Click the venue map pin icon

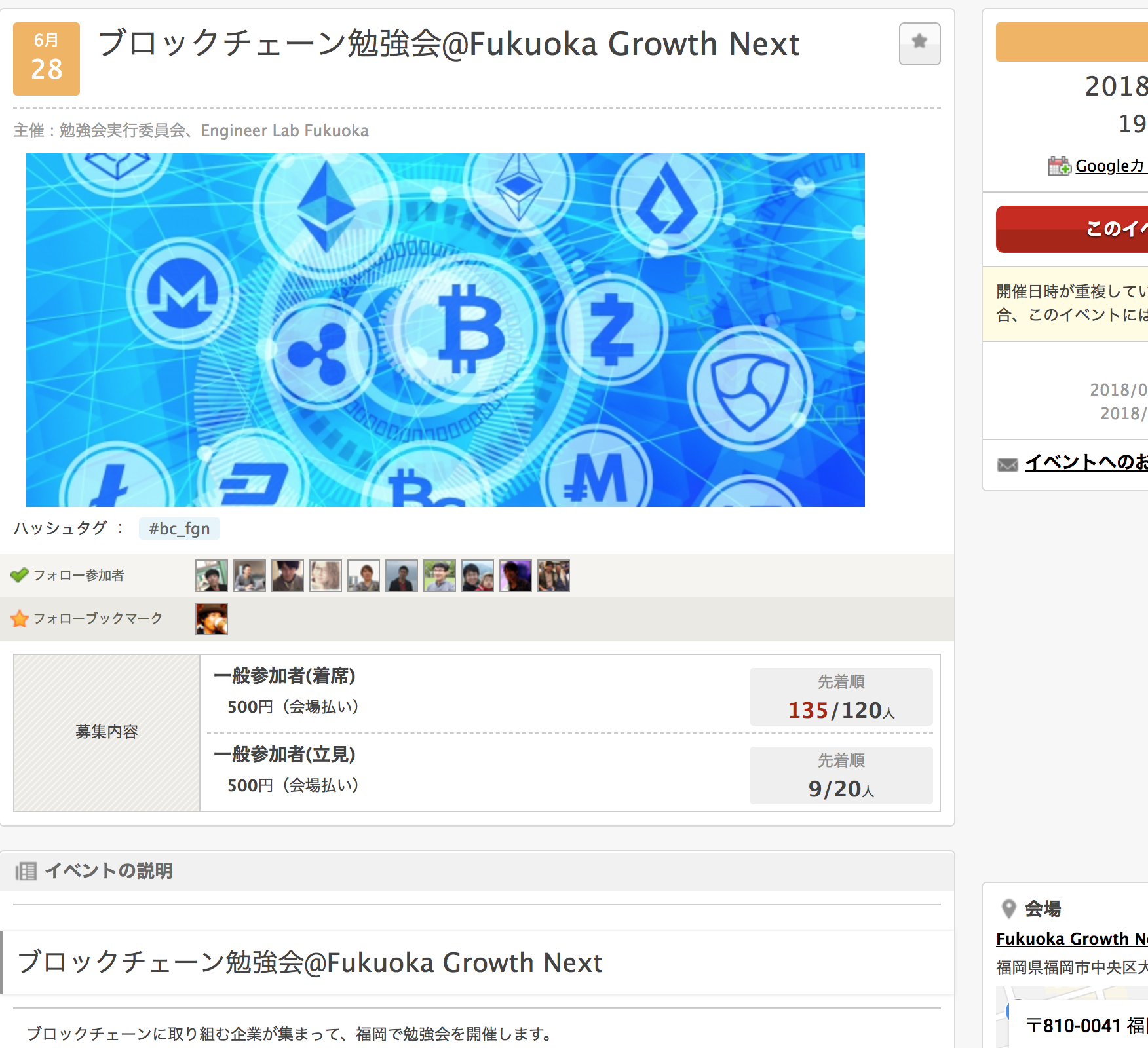click(1008, 908)
